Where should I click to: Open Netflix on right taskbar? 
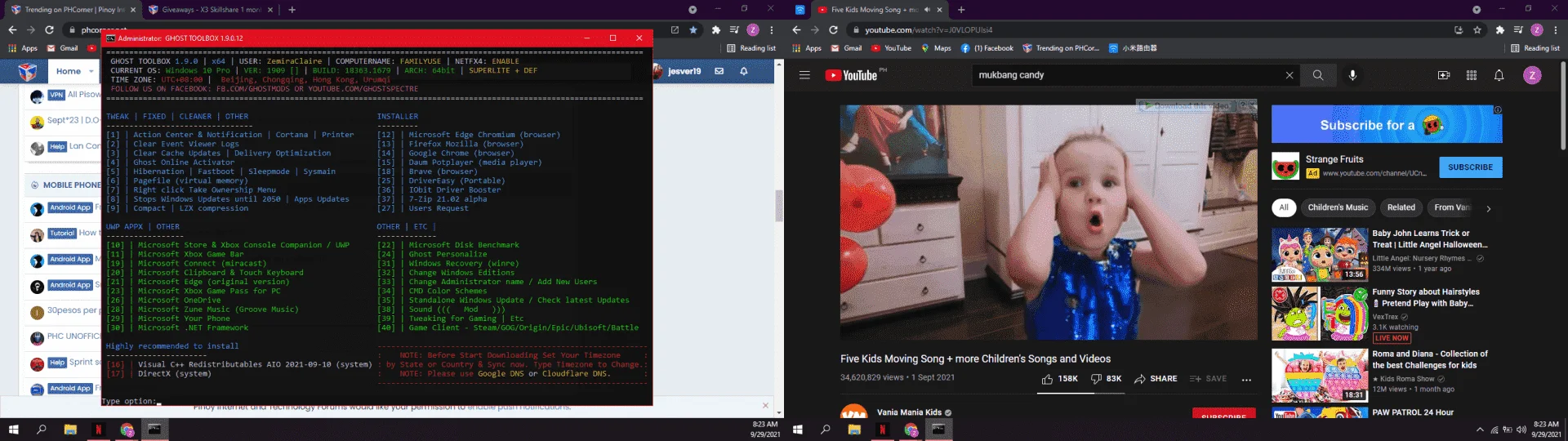(882, 430)
